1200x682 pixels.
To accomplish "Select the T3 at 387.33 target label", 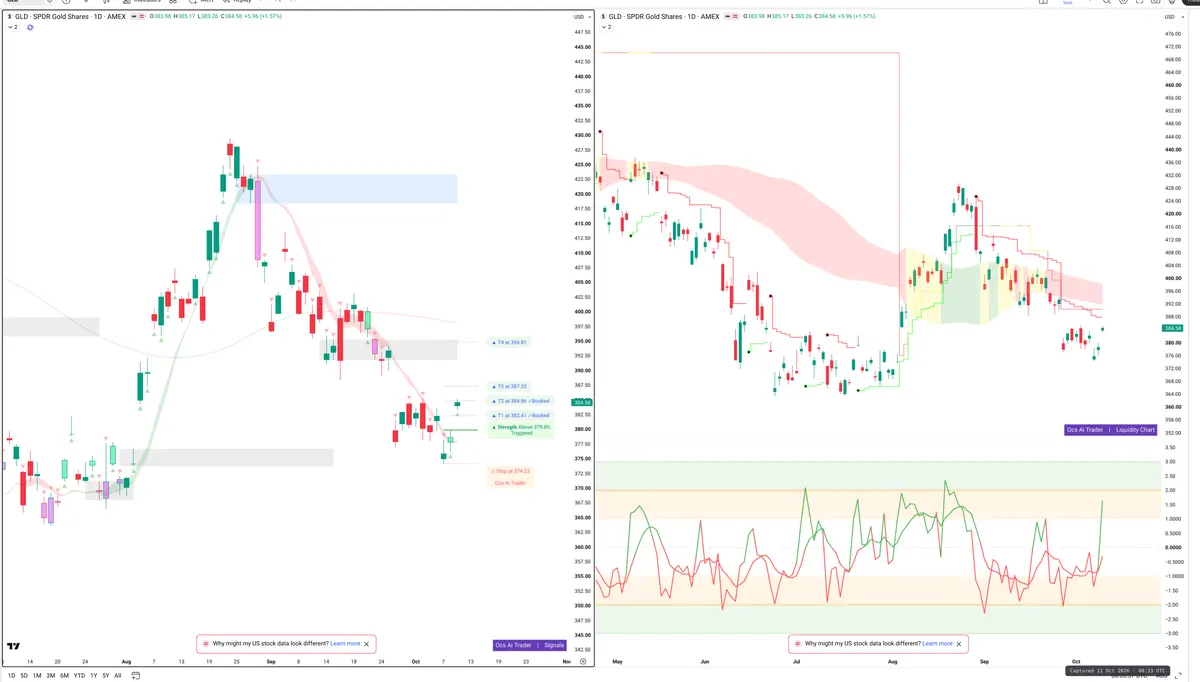I will [x=509, y=386].
